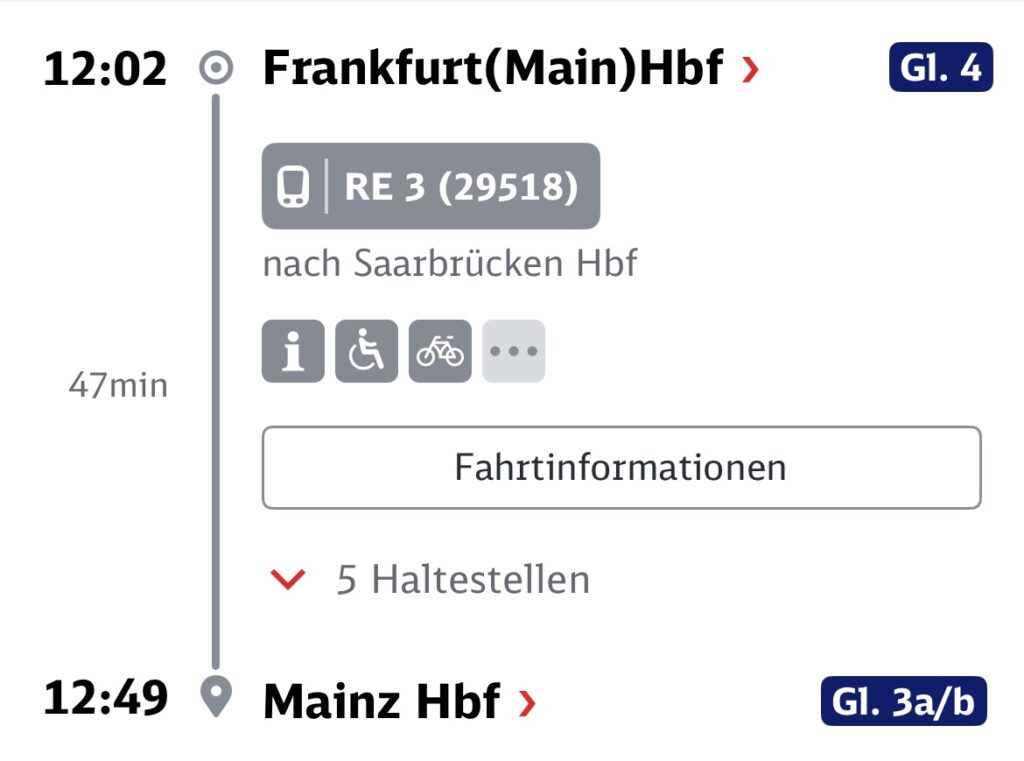Image resolution: width=1024 pixels, height=761 pixels.
Task: Show the 5 Haltestellen stop list
Action: [x=463, y=579]
